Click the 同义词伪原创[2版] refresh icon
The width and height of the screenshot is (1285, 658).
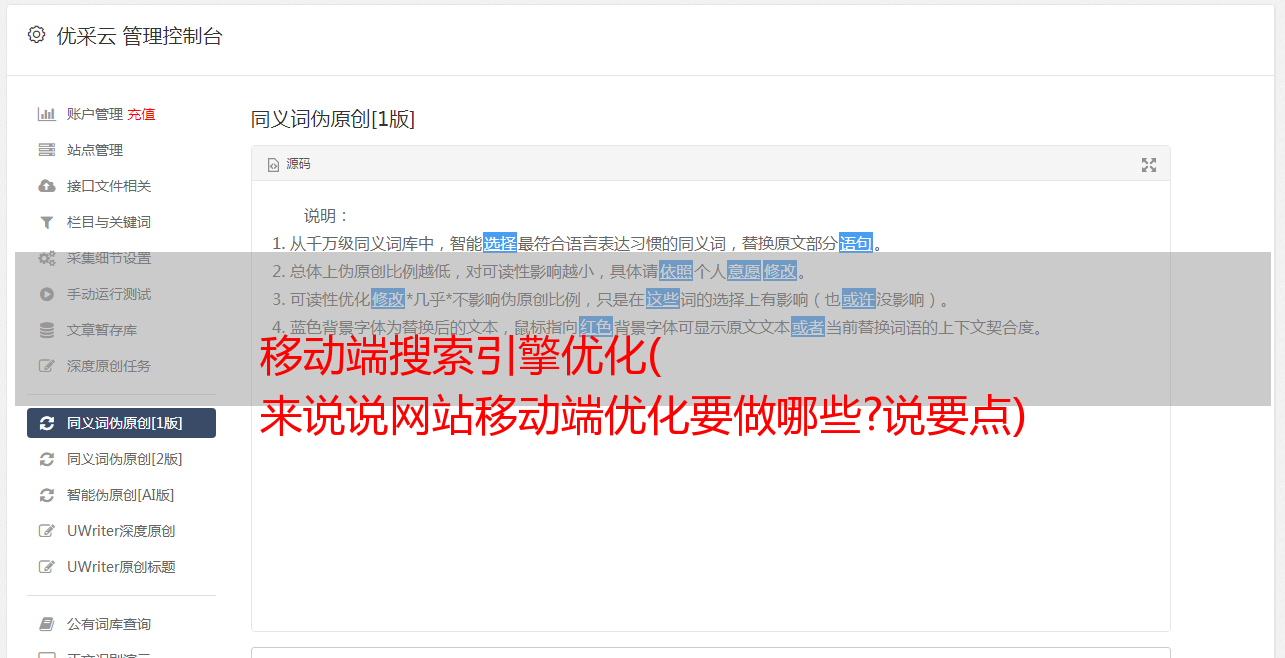pos(46,459)
